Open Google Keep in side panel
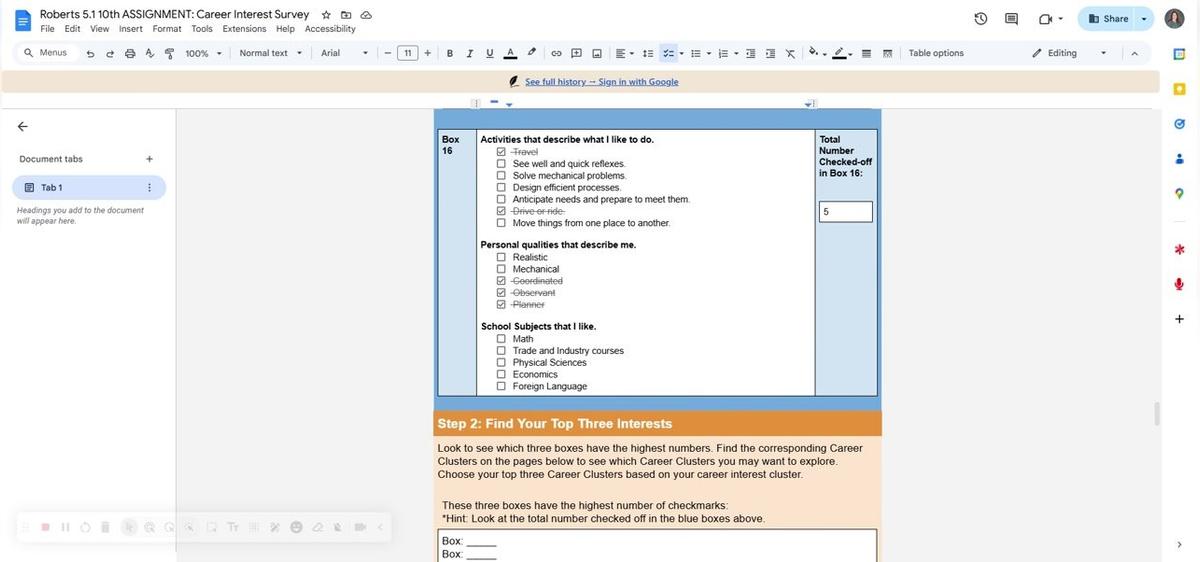Screen dimensions: 1200x562 click(x=1180, y=88)
